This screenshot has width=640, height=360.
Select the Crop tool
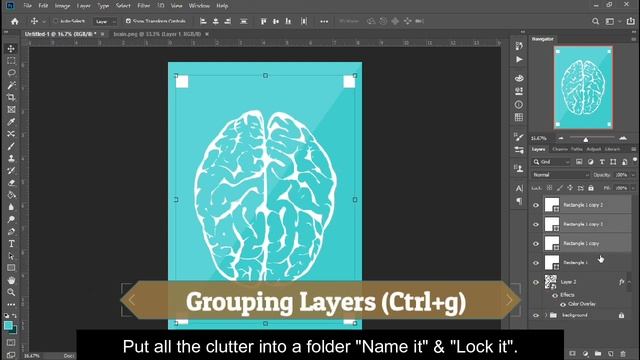[11, 97]
